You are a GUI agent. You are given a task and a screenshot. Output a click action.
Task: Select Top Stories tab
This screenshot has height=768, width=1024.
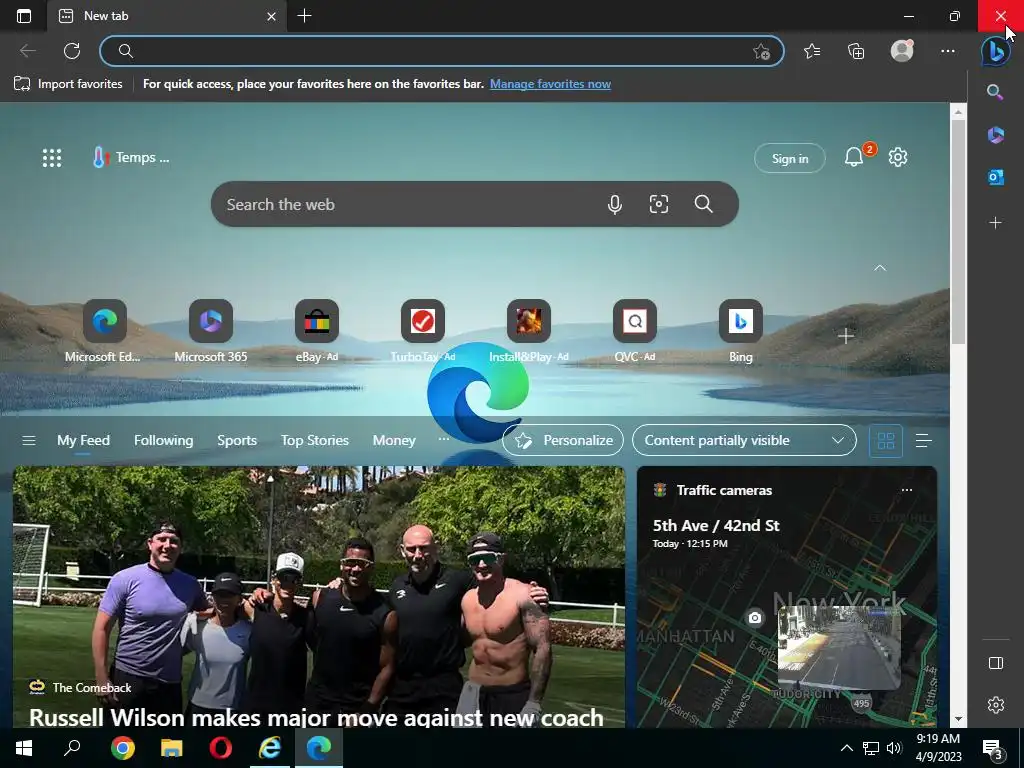[x=315, y=441]
